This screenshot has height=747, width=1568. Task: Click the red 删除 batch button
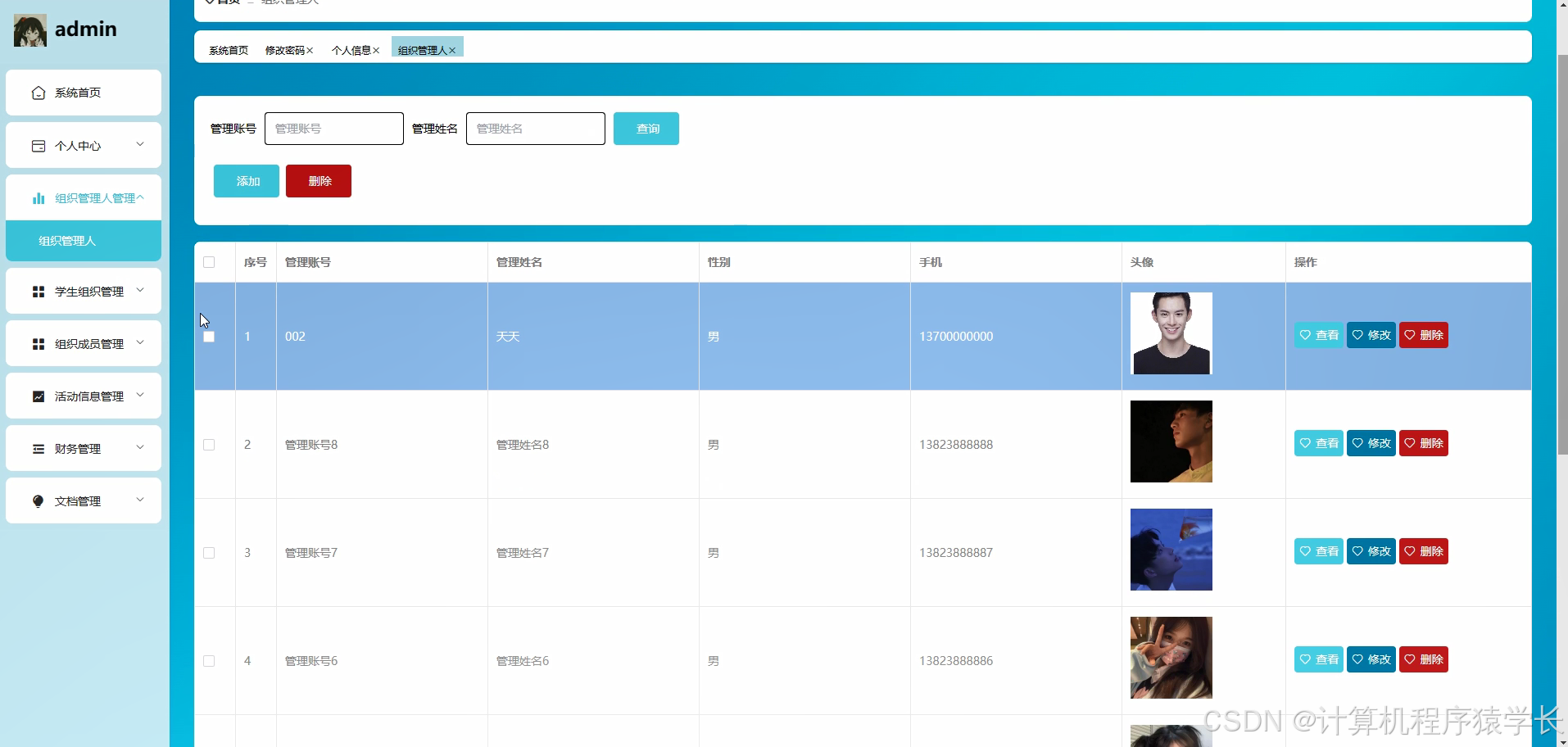pos(319,181)
